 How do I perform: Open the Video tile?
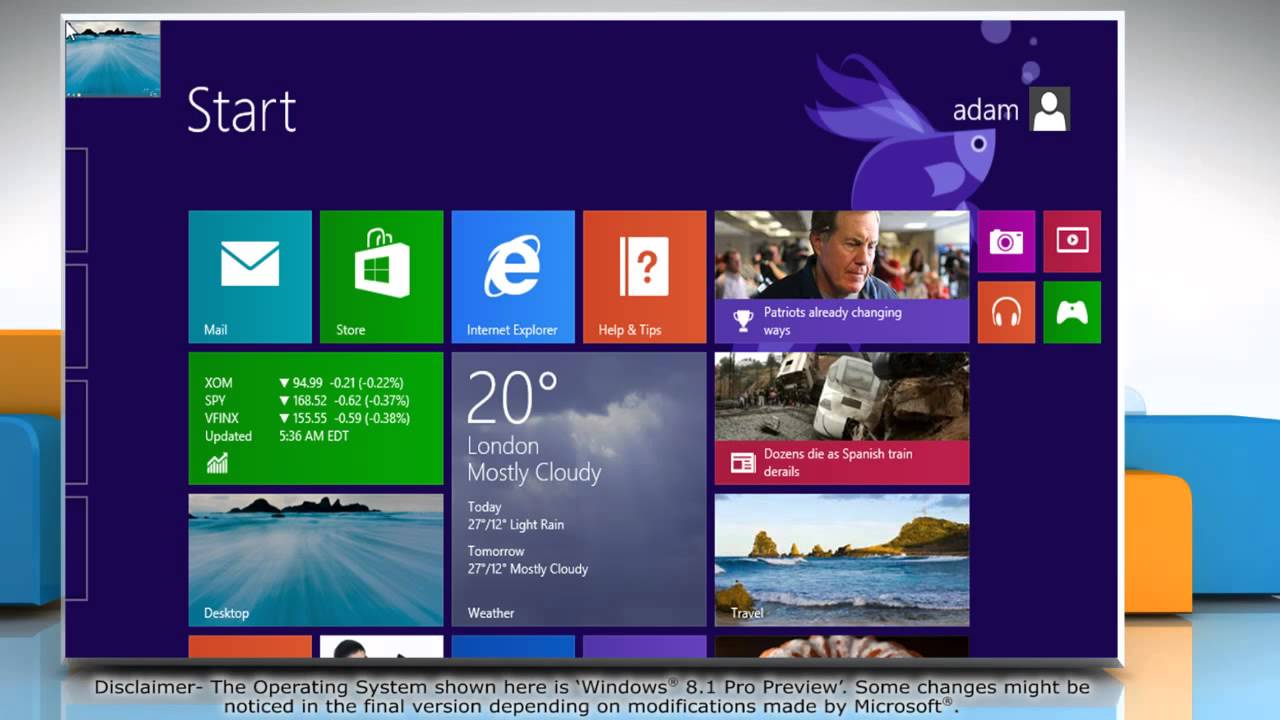point(1072,241)
